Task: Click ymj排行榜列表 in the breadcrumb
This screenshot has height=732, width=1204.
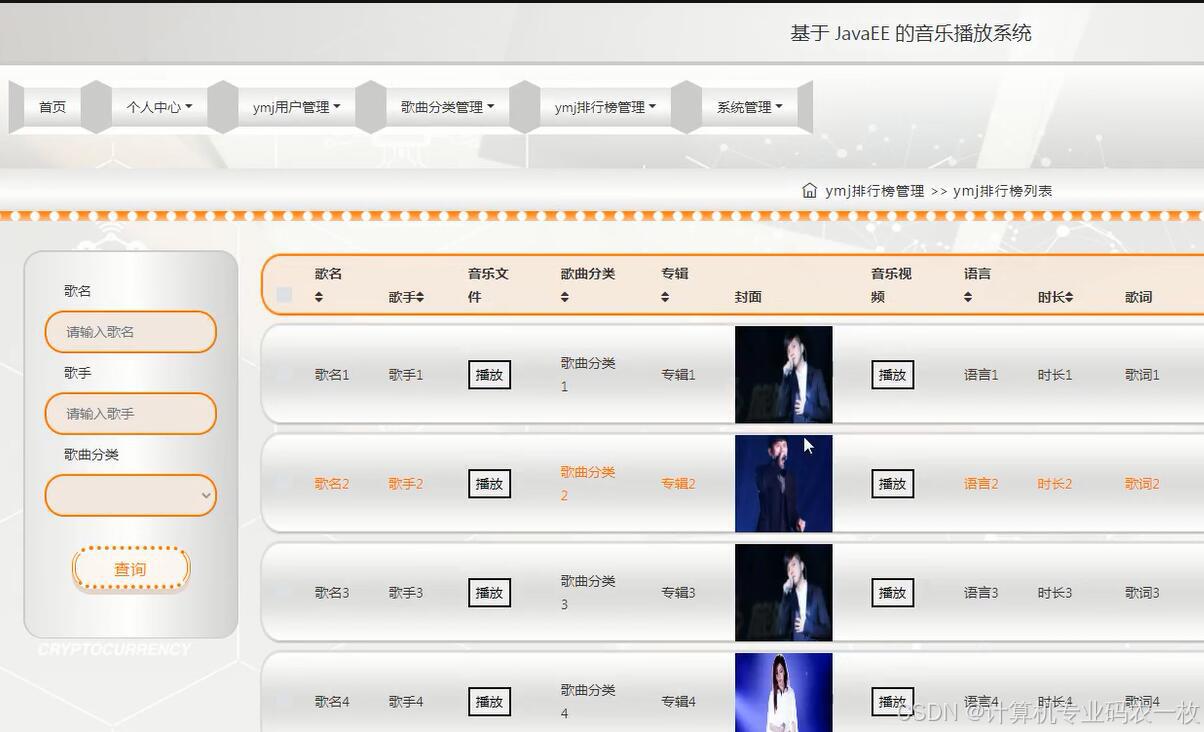Action: 1002,191
